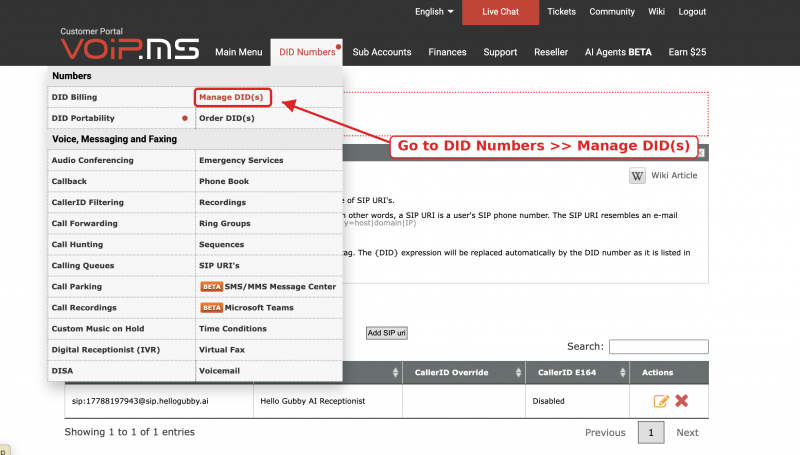Open the English language dropdown

pyautogui.click(x=434, y=12)
